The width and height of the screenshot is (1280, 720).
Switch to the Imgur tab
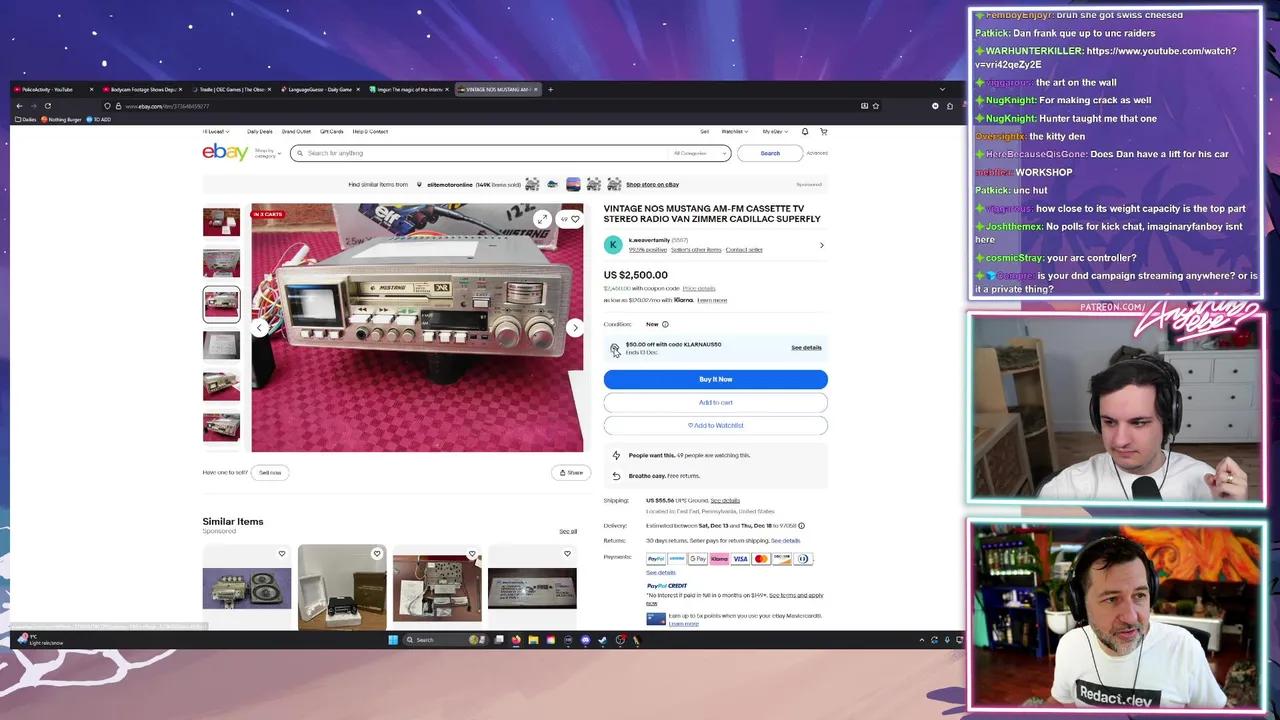pos(408,89)
